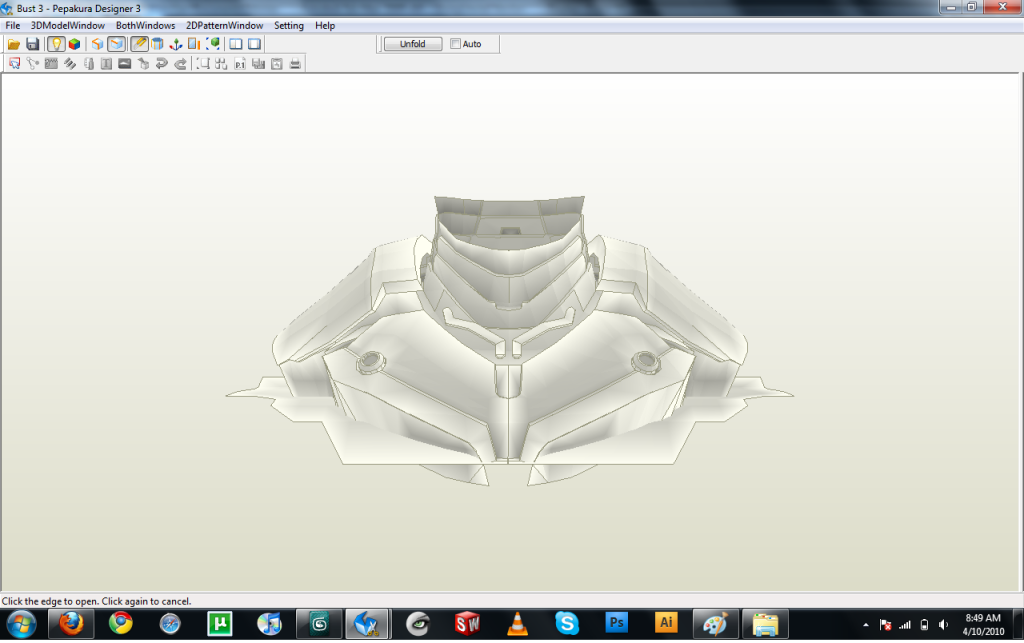
Task: Click the undo arrow in second toolbar
Action: [162, 64]
